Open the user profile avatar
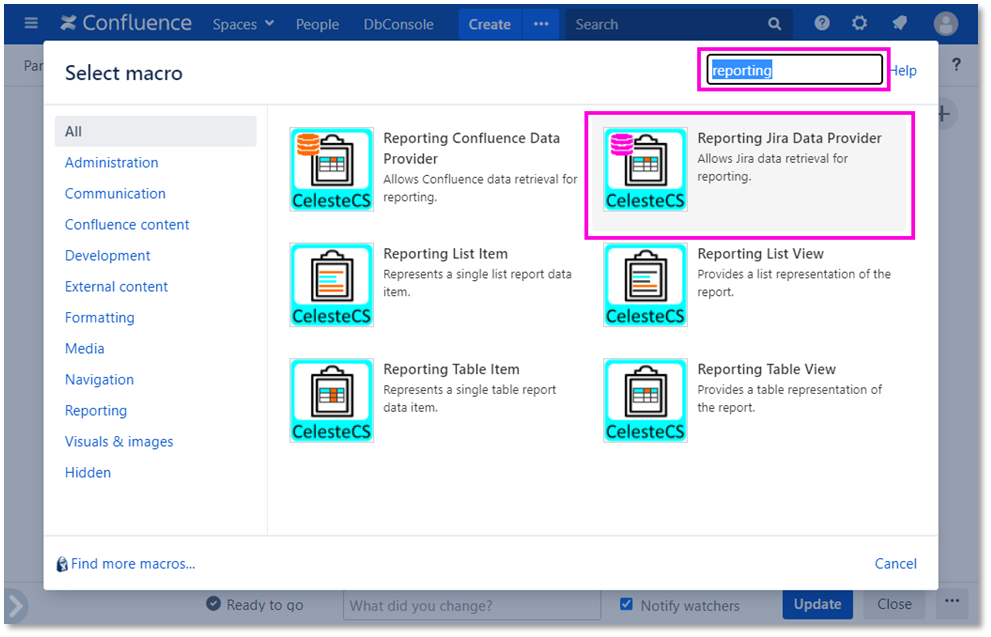The height and width of the screenshot is (637, 991). coord(945,24)
